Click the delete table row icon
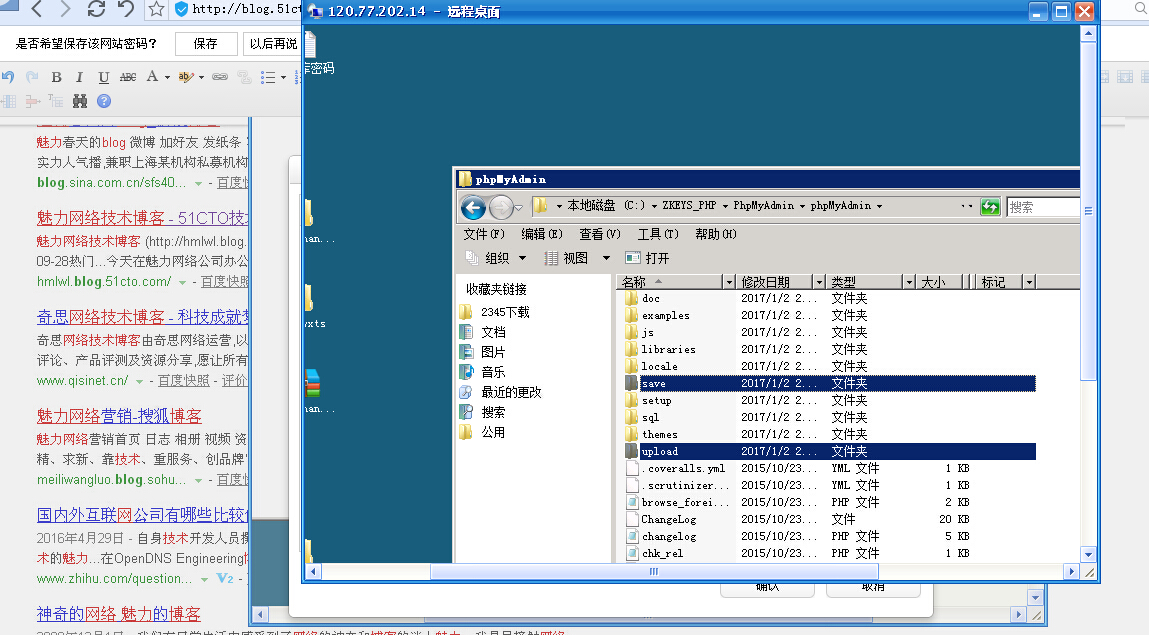Screen dimensions: 1149x635 [x=32, y=101]
